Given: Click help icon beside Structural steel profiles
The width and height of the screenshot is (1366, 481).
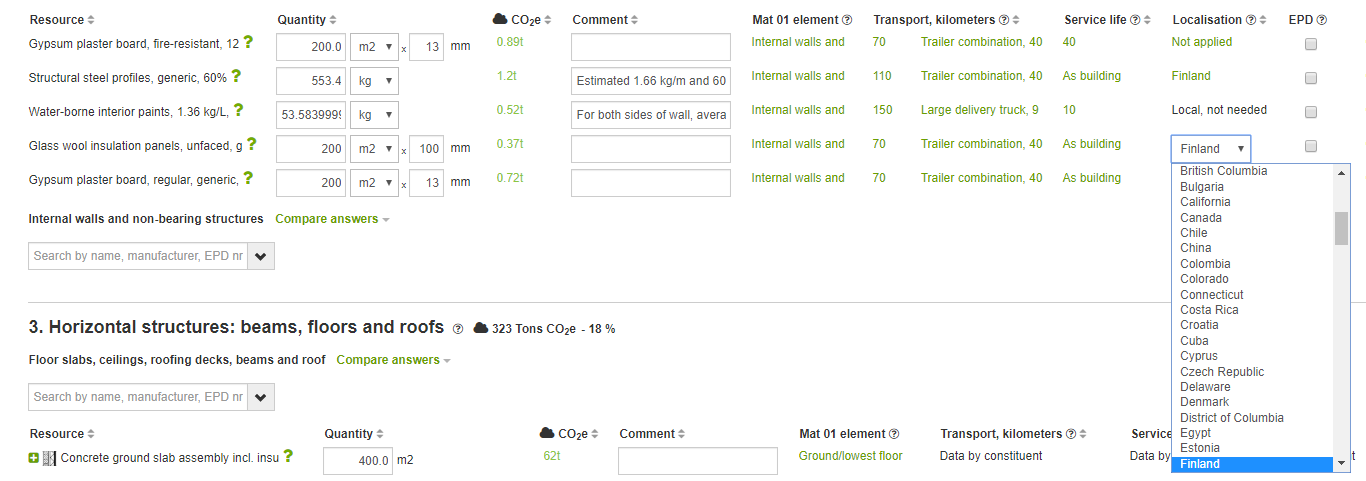Looking at the screenshot, I should [x=236, y=76].
